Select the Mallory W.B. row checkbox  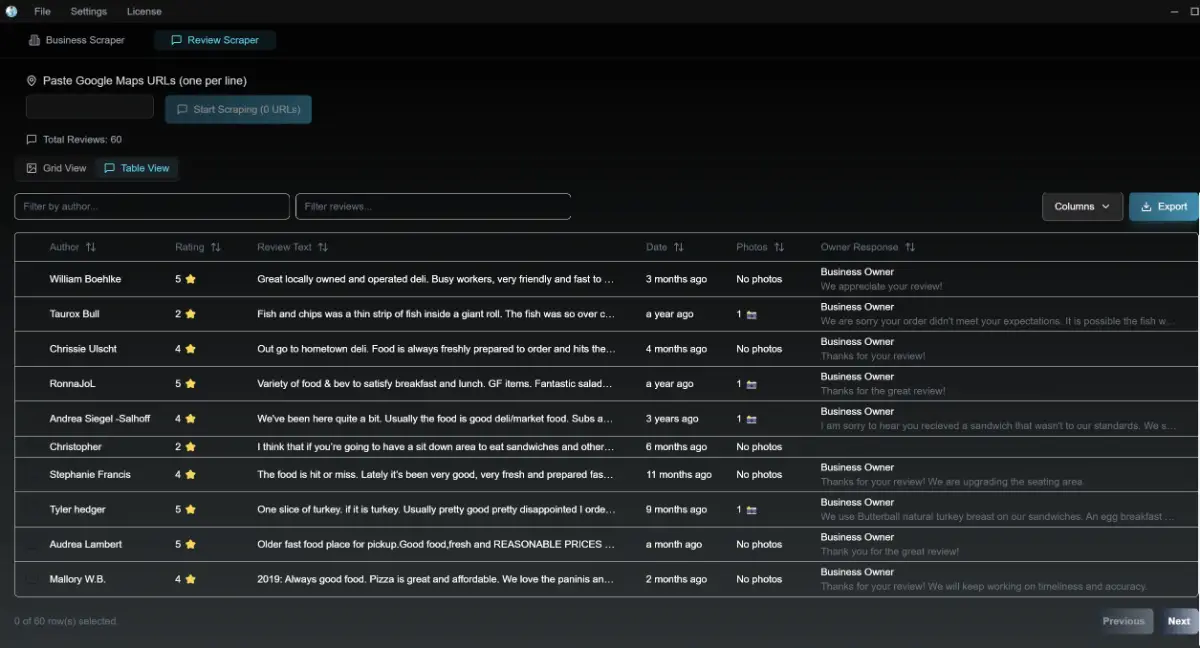32,580
